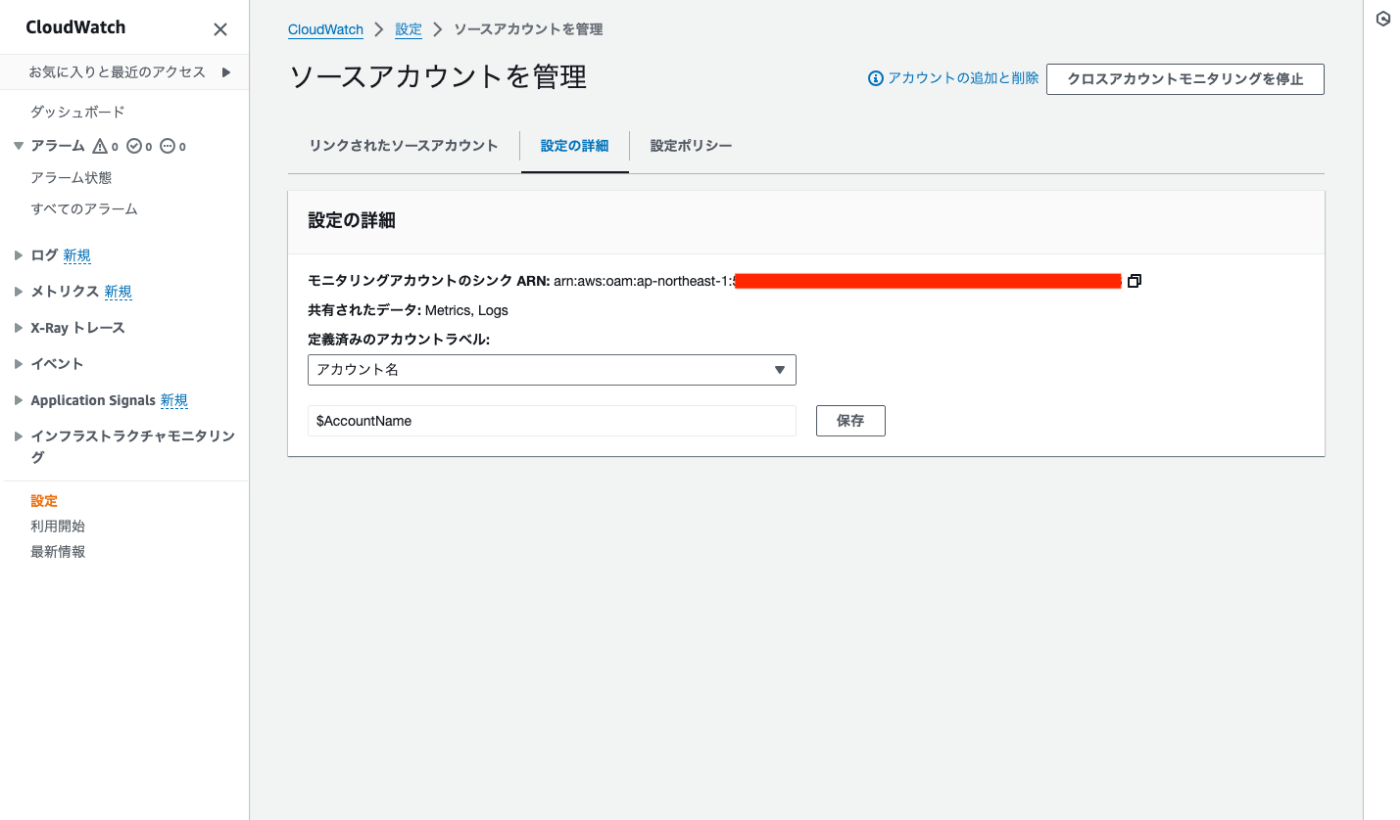Click 新規 badge next to メトリクス
Screen dimensions: 1400x820
[118, 291]
